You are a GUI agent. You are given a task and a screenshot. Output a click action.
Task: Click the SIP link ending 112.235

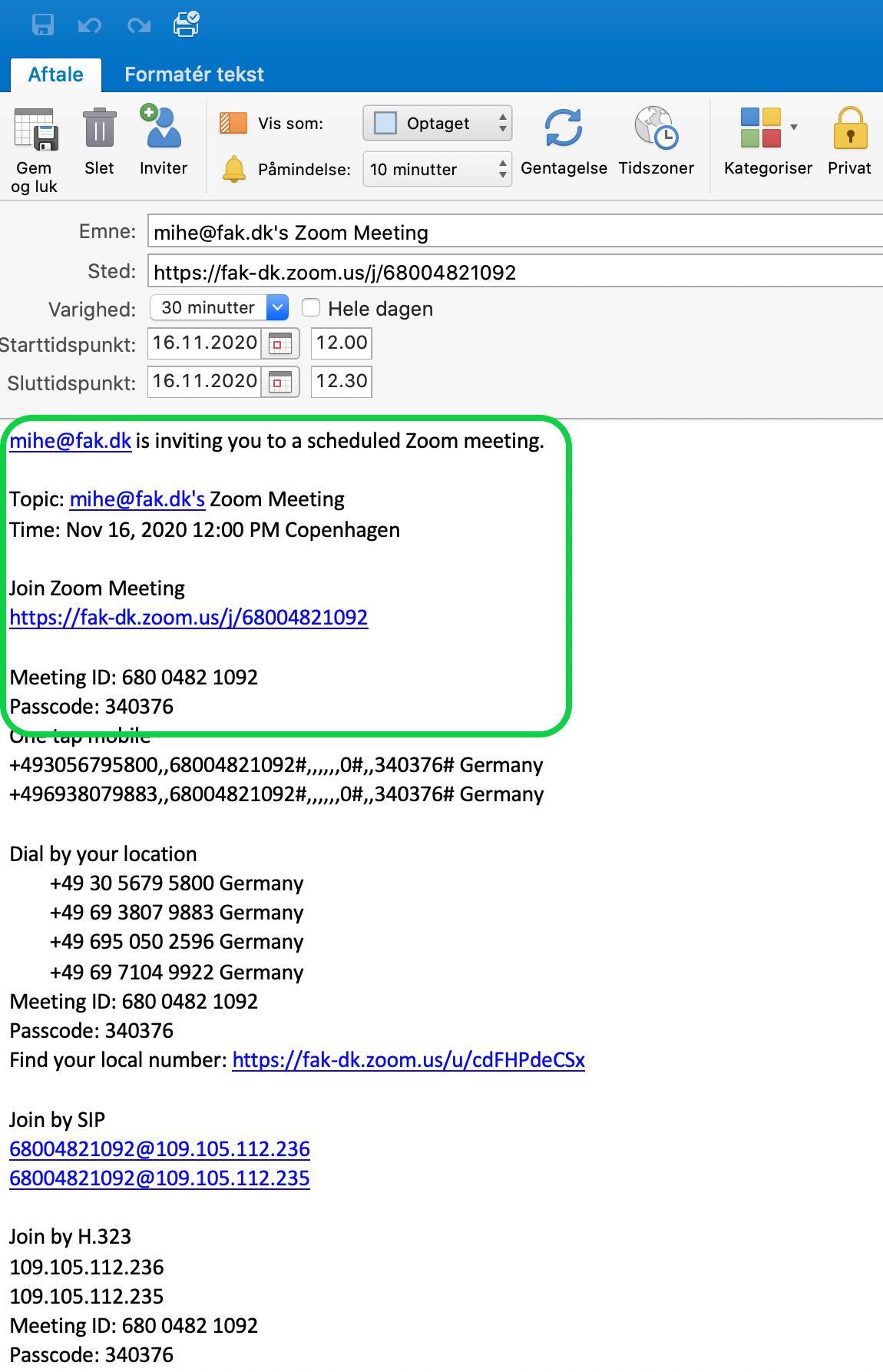point(160,1178)
